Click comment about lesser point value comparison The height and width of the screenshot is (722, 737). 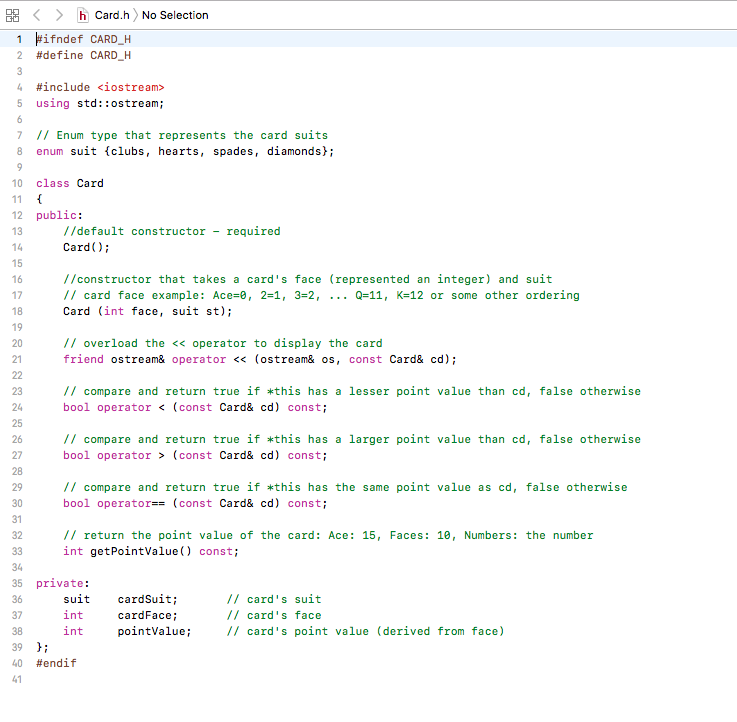coord(352,392)
